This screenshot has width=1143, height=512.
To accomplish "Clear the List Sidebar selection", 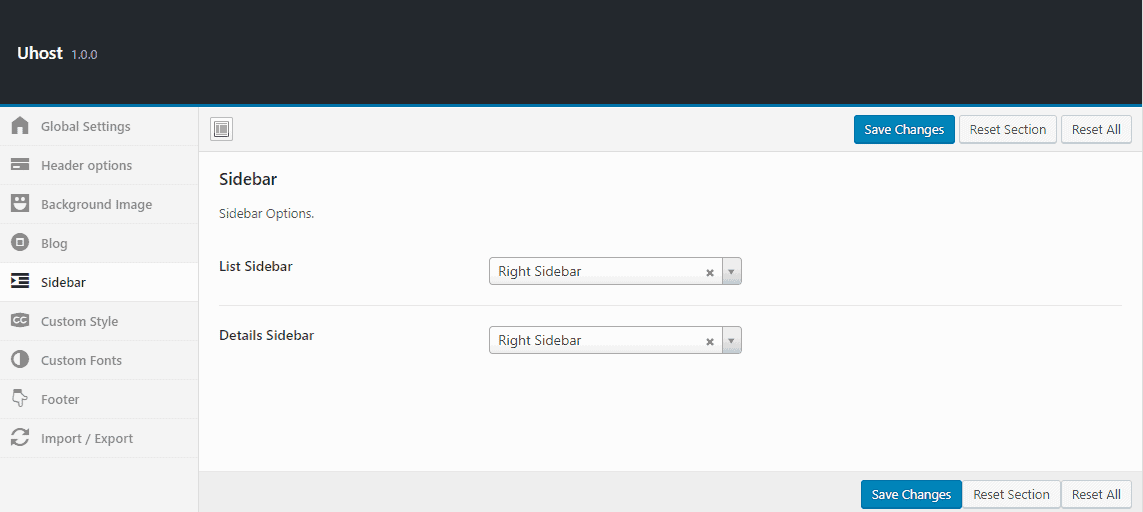I will click(x=710, y=272).
